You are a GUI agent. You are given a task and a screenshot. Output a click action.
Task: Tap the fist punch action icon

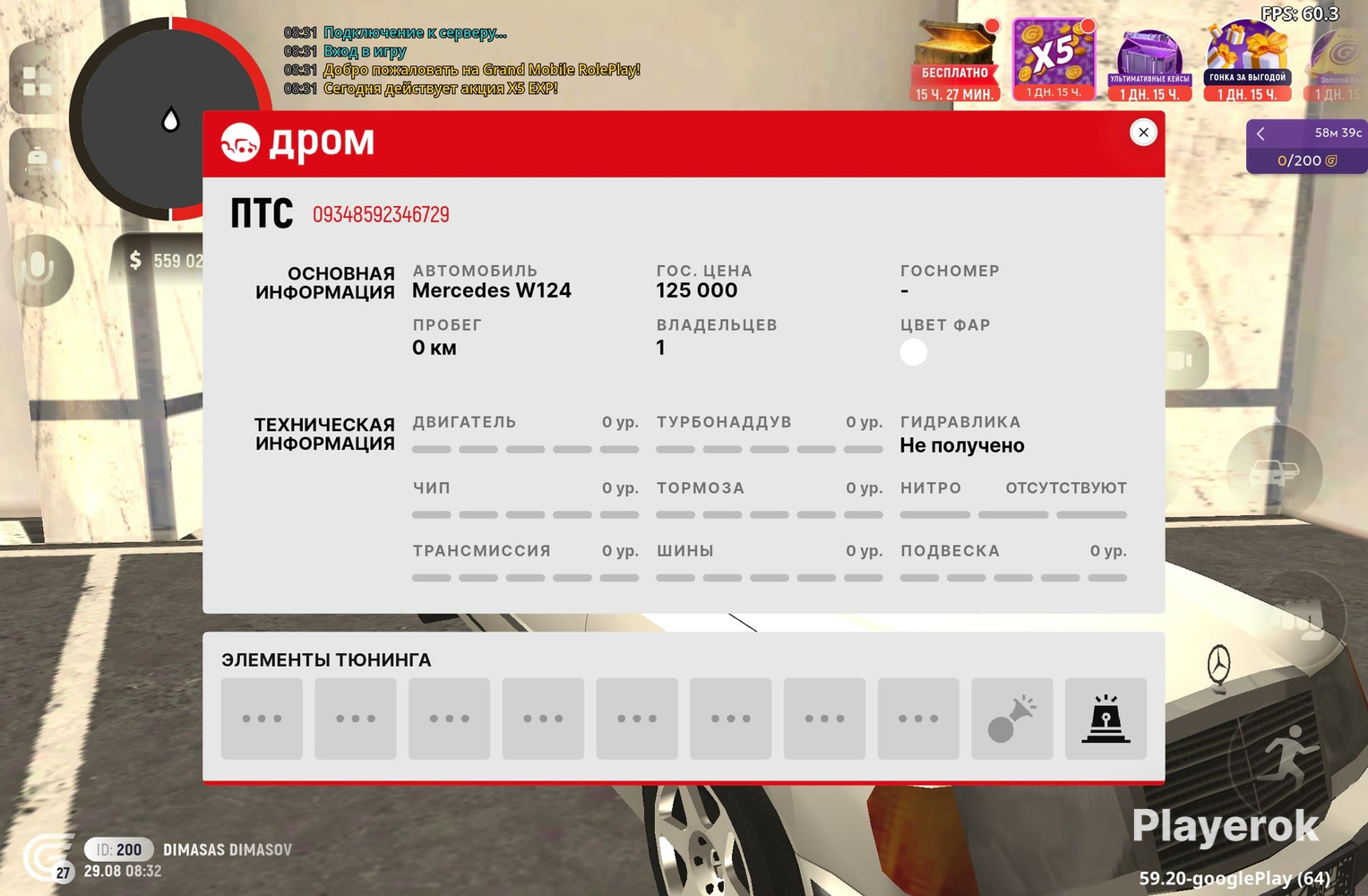pos(1297,621)
